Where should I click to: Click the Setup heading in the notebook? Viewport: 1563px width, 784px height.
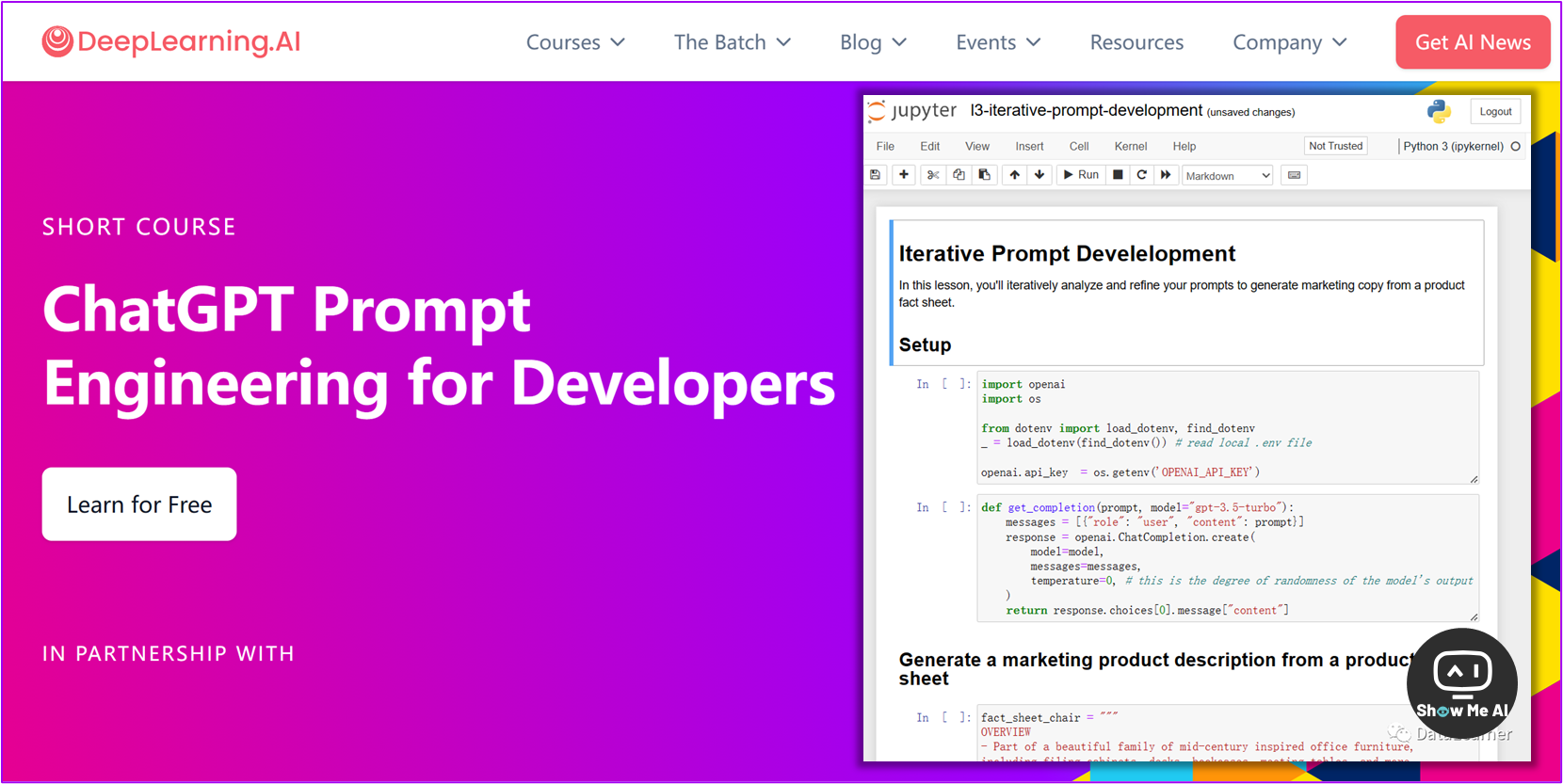coord(925,344)
